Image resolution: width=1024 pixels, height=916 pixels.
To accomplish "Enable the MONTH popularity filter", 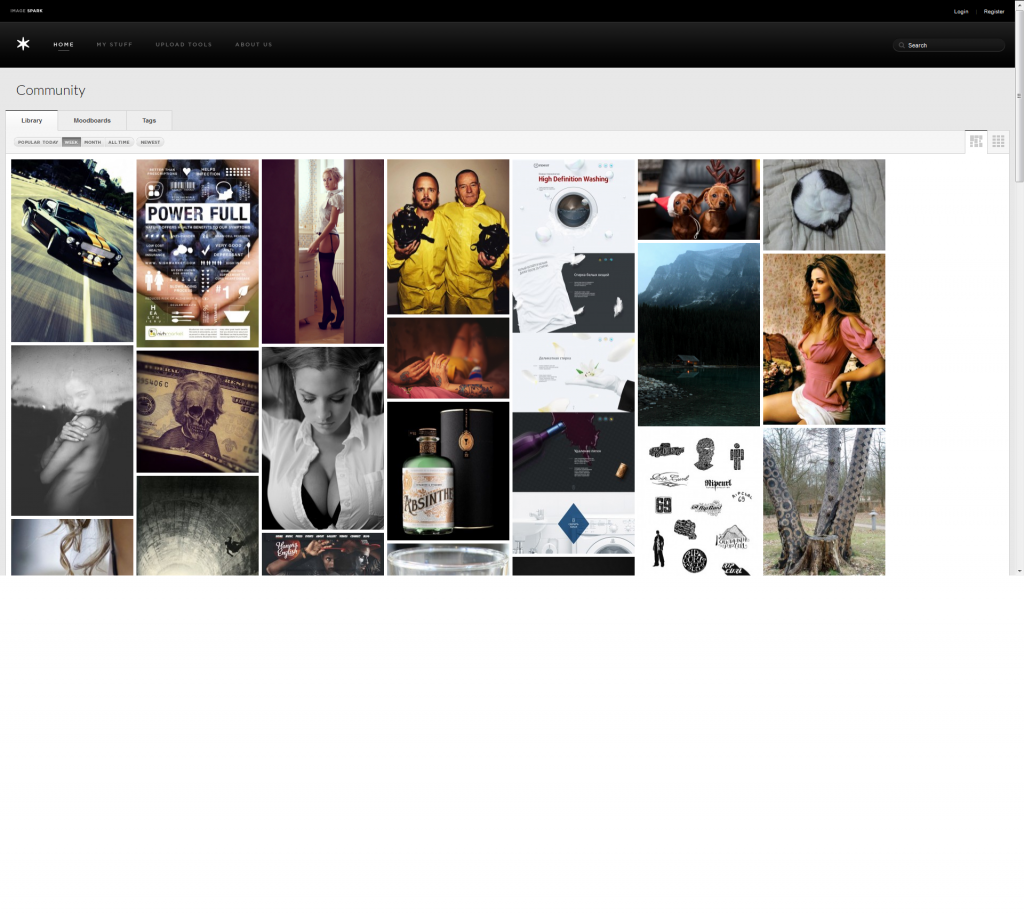I will pyautogui.click(x=92, y=142).
